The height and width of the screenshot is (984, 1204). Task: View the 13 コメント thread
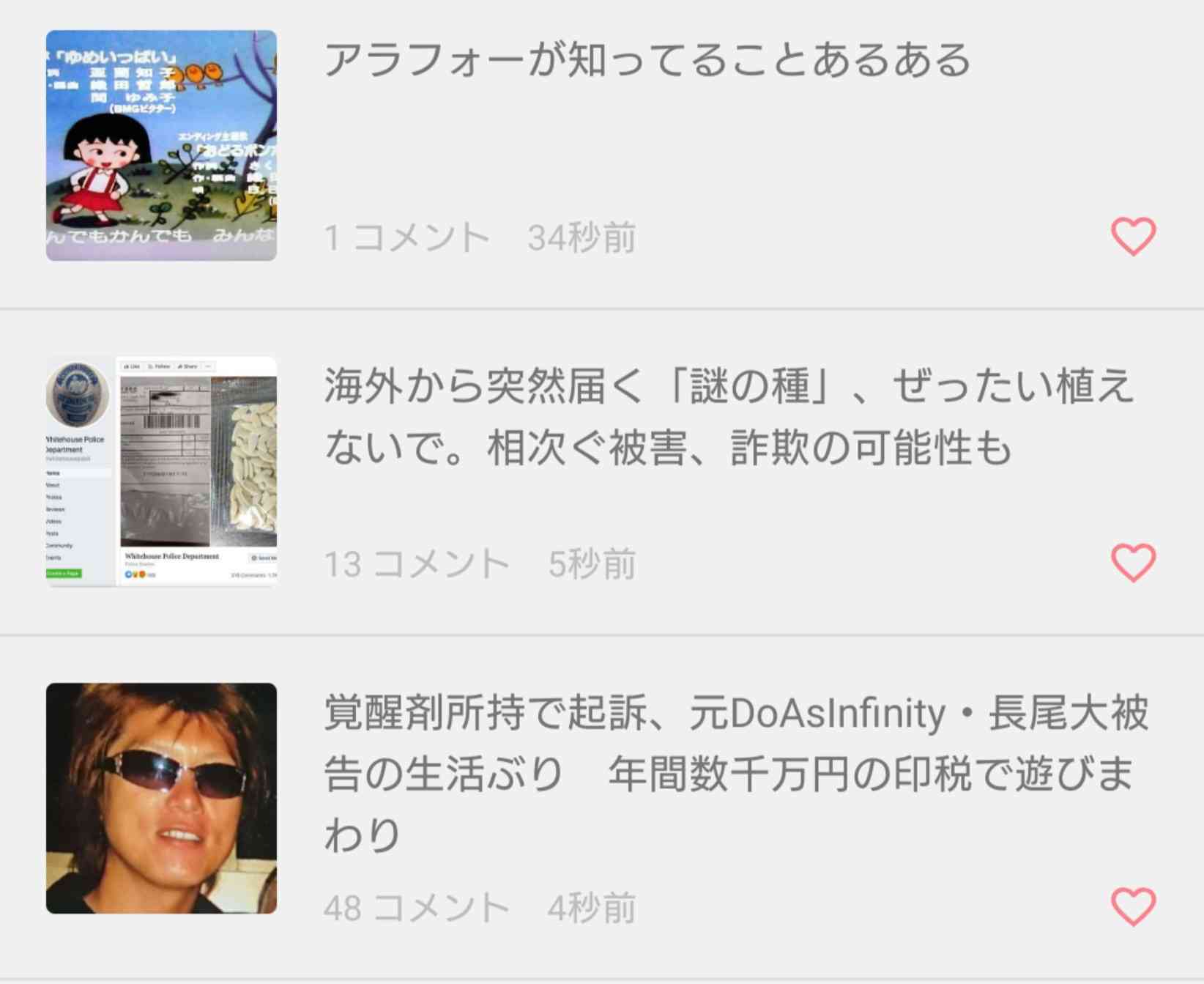[x=417, y=564]
